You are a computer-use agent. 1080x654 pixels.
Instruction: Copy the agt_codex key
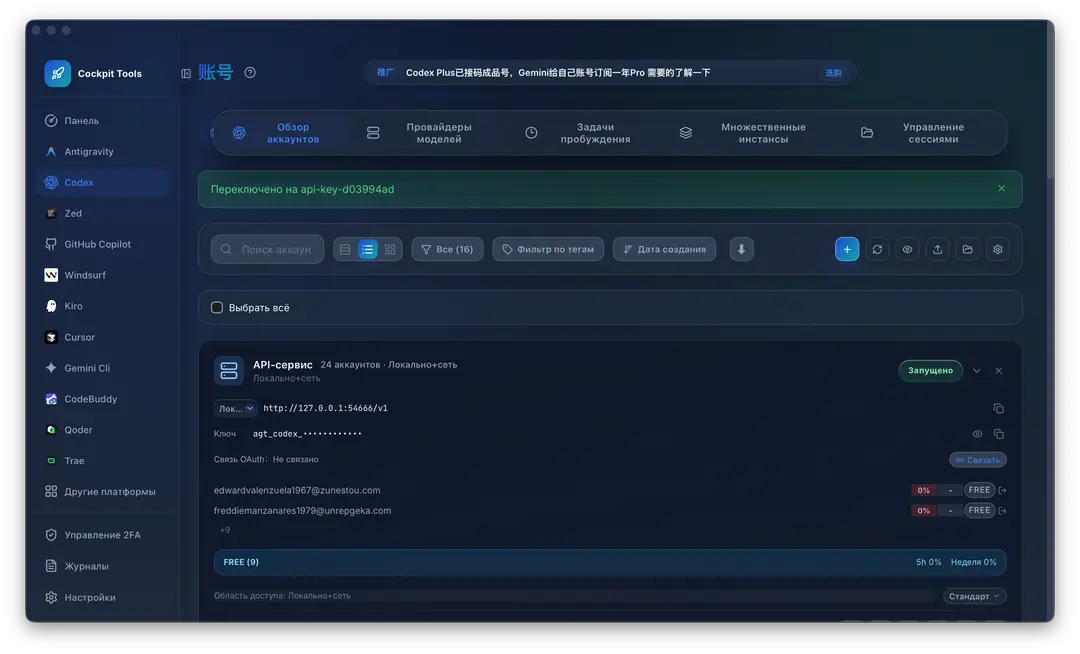999,434
